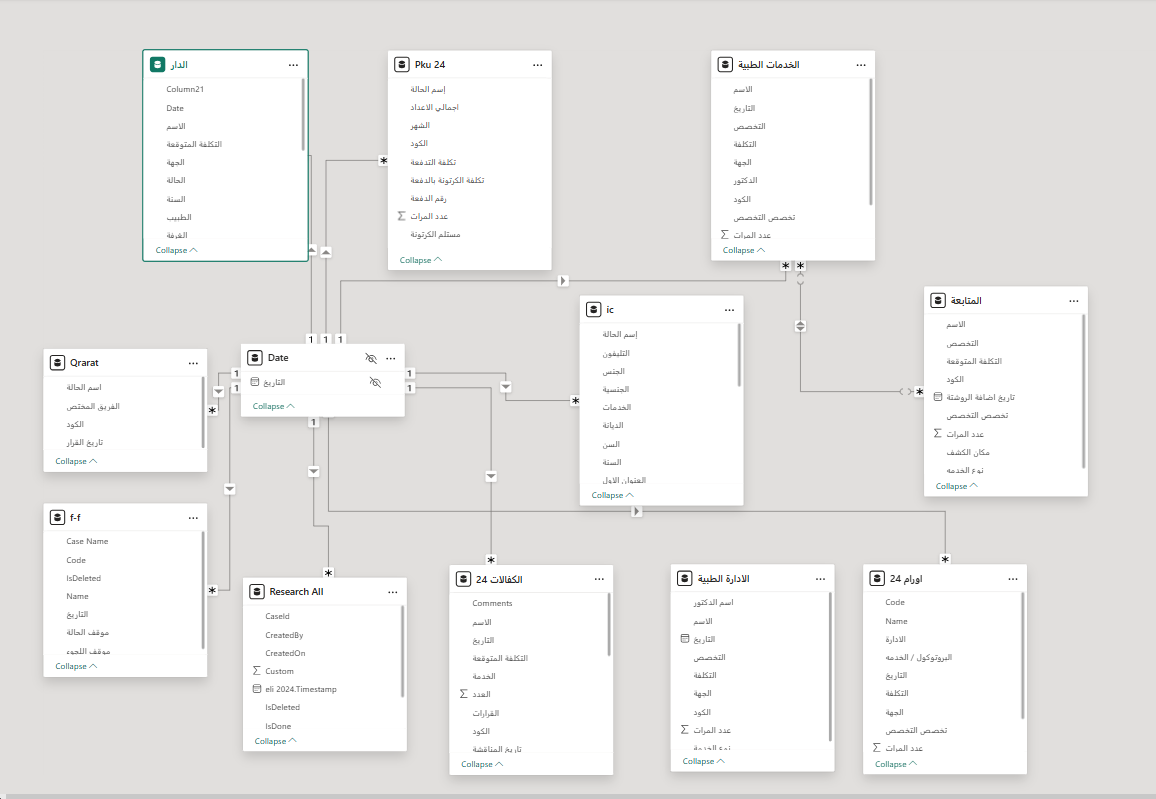Toggle the eye icon on the التاريخ field row in Date
This screenshot has width=1156, height=799.
pyautogui.click(x=376, y=382)
